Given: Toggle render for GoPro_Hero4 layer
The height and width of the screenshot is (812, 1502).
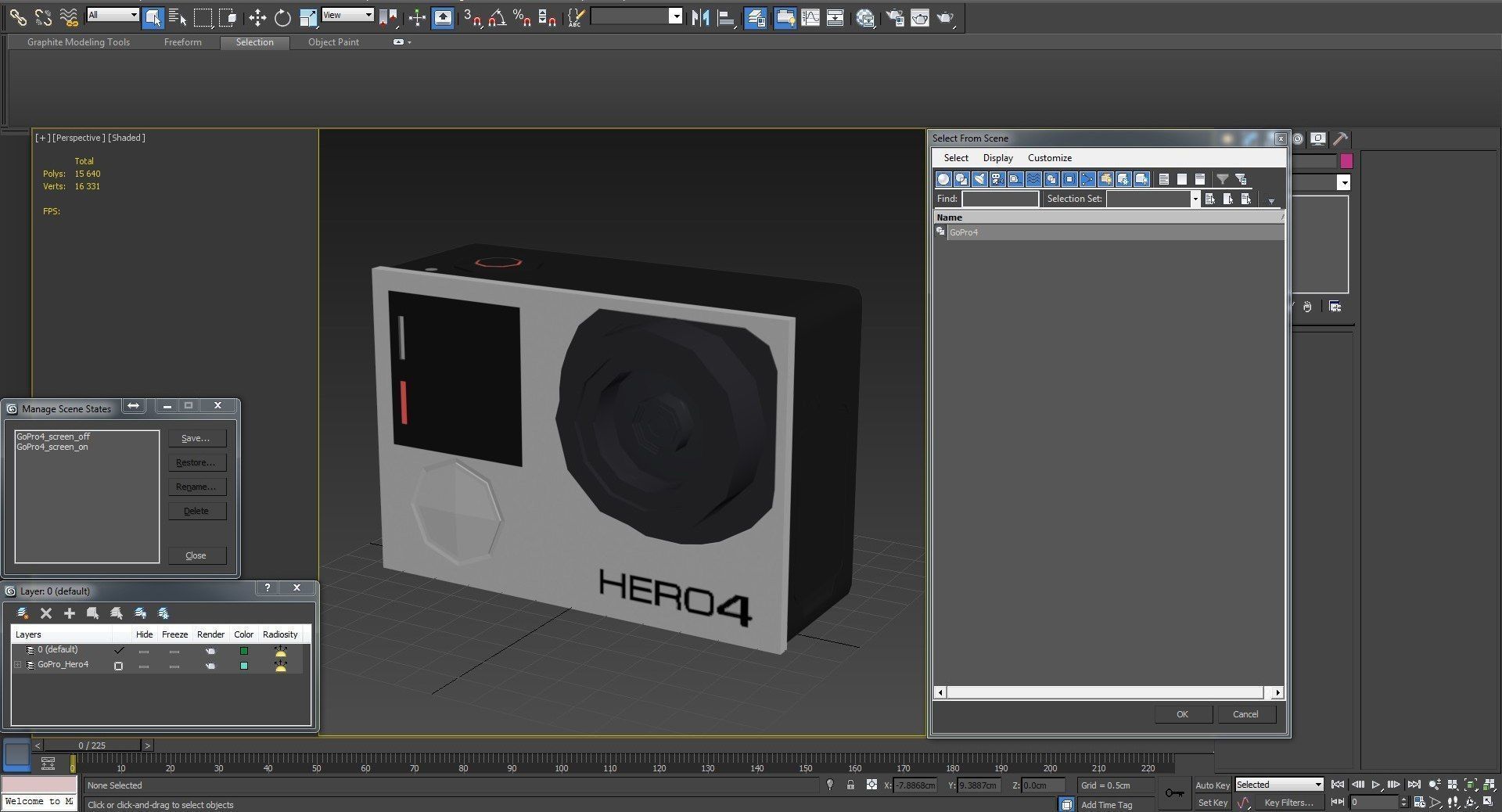Looking at the screenshot, I should (210, 666).
